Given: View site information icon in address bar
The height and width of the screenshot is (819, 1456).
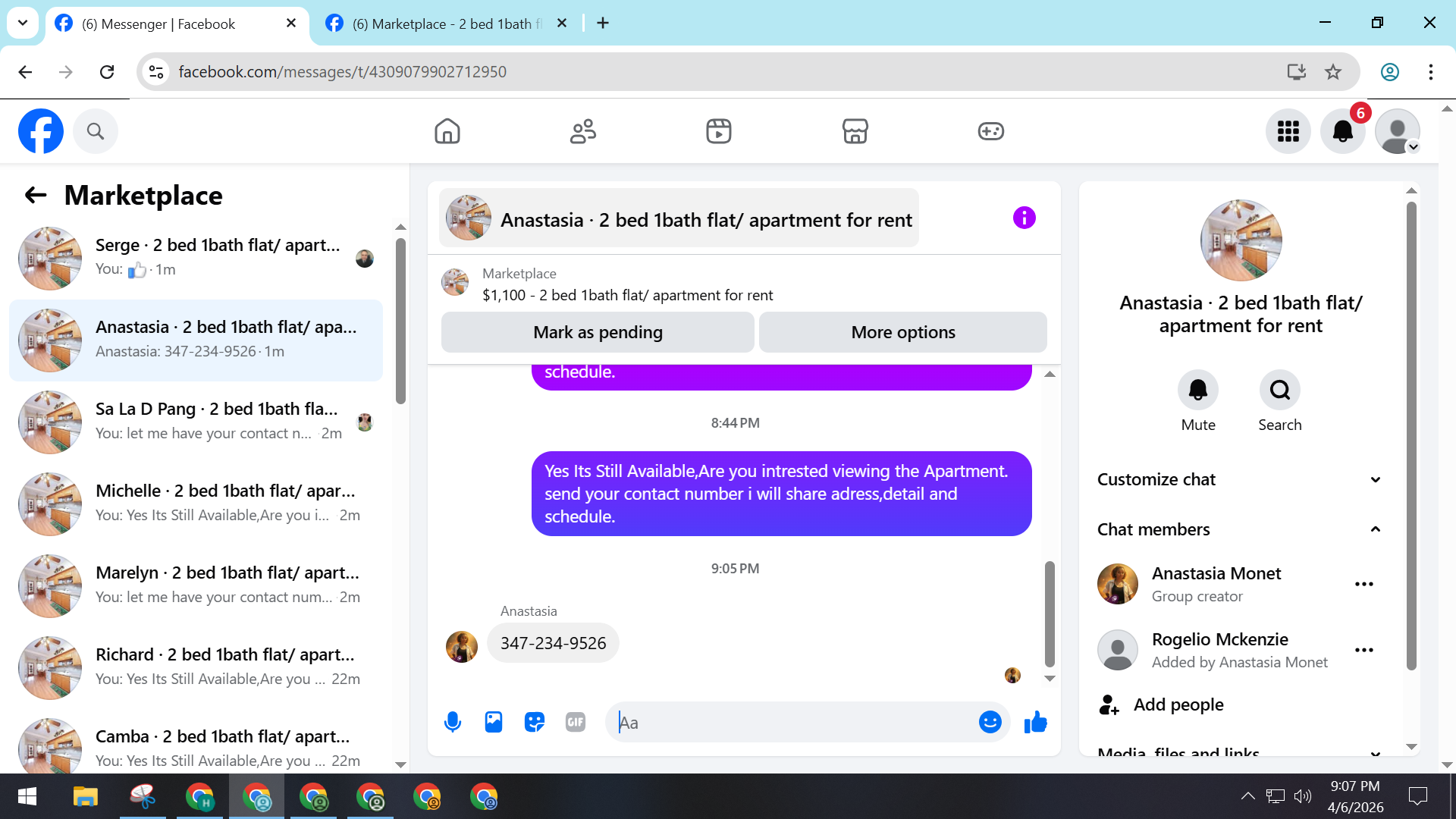Looking at the screenshot, I should point(156,72).
